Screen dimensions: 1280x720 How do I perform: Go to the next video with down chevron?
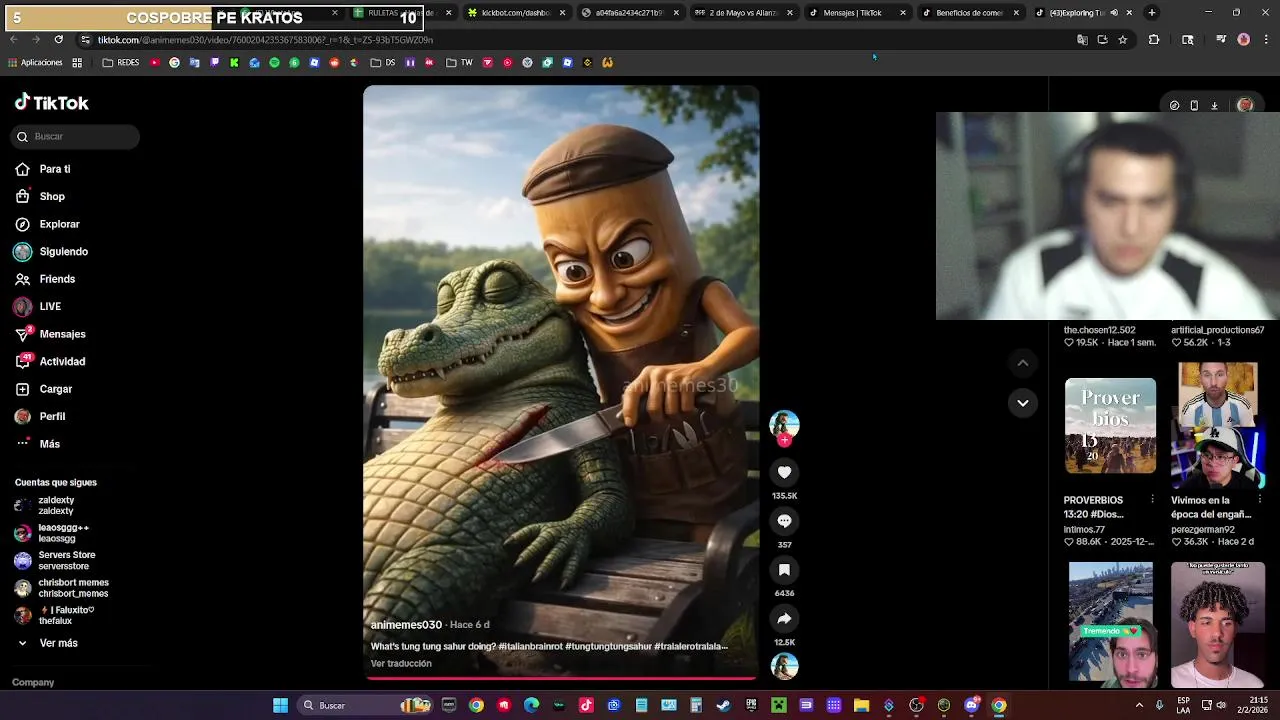point(1022,403)
